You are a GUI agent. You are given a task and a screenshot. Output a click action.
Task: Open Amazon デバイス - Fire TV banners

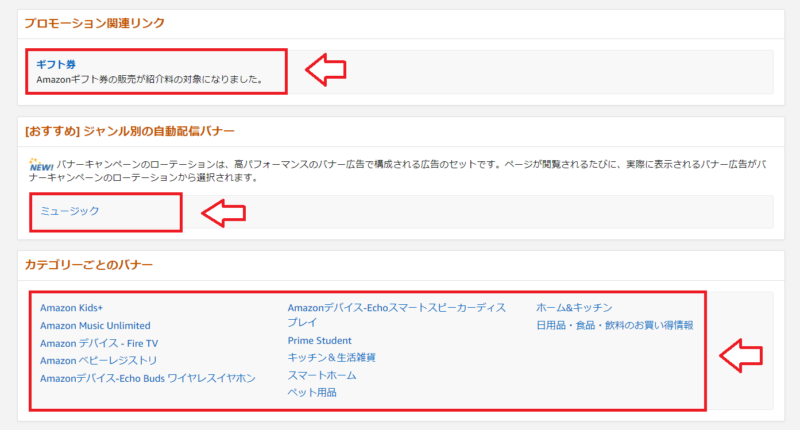pos(99,343)
